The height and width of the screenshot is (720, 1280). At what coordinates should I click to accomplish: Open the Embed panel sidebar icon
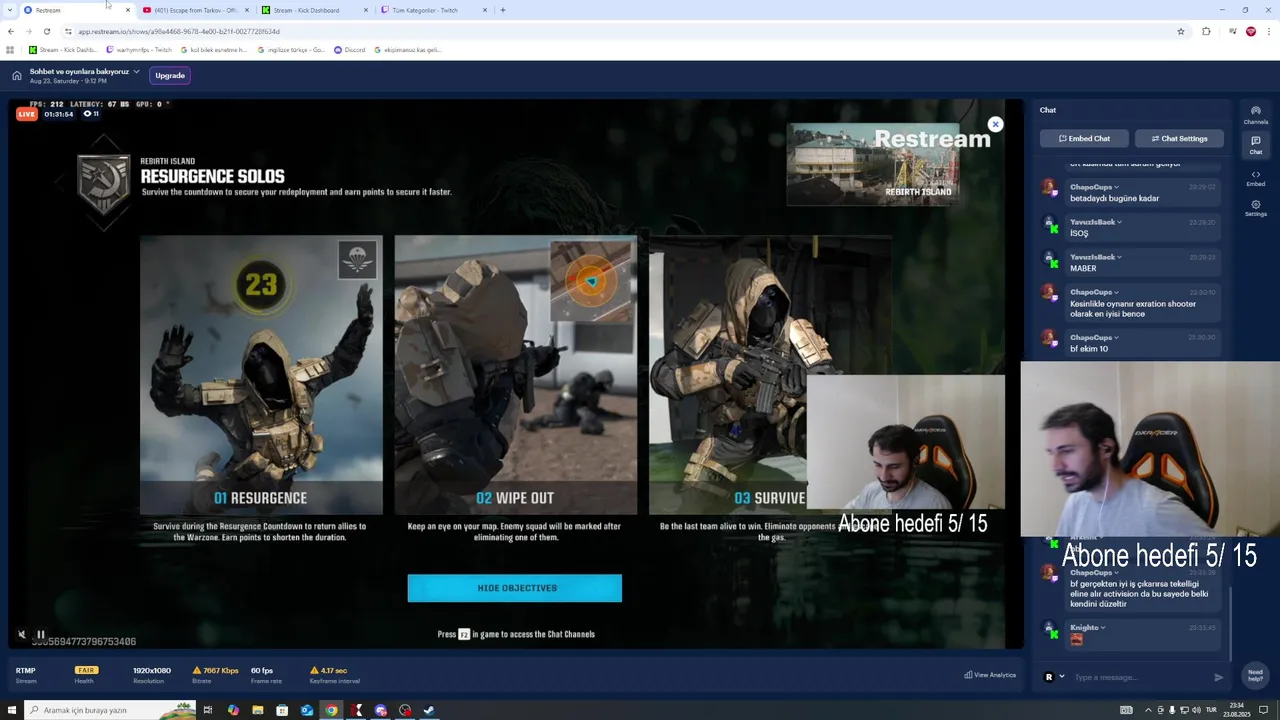point(1256,178)
